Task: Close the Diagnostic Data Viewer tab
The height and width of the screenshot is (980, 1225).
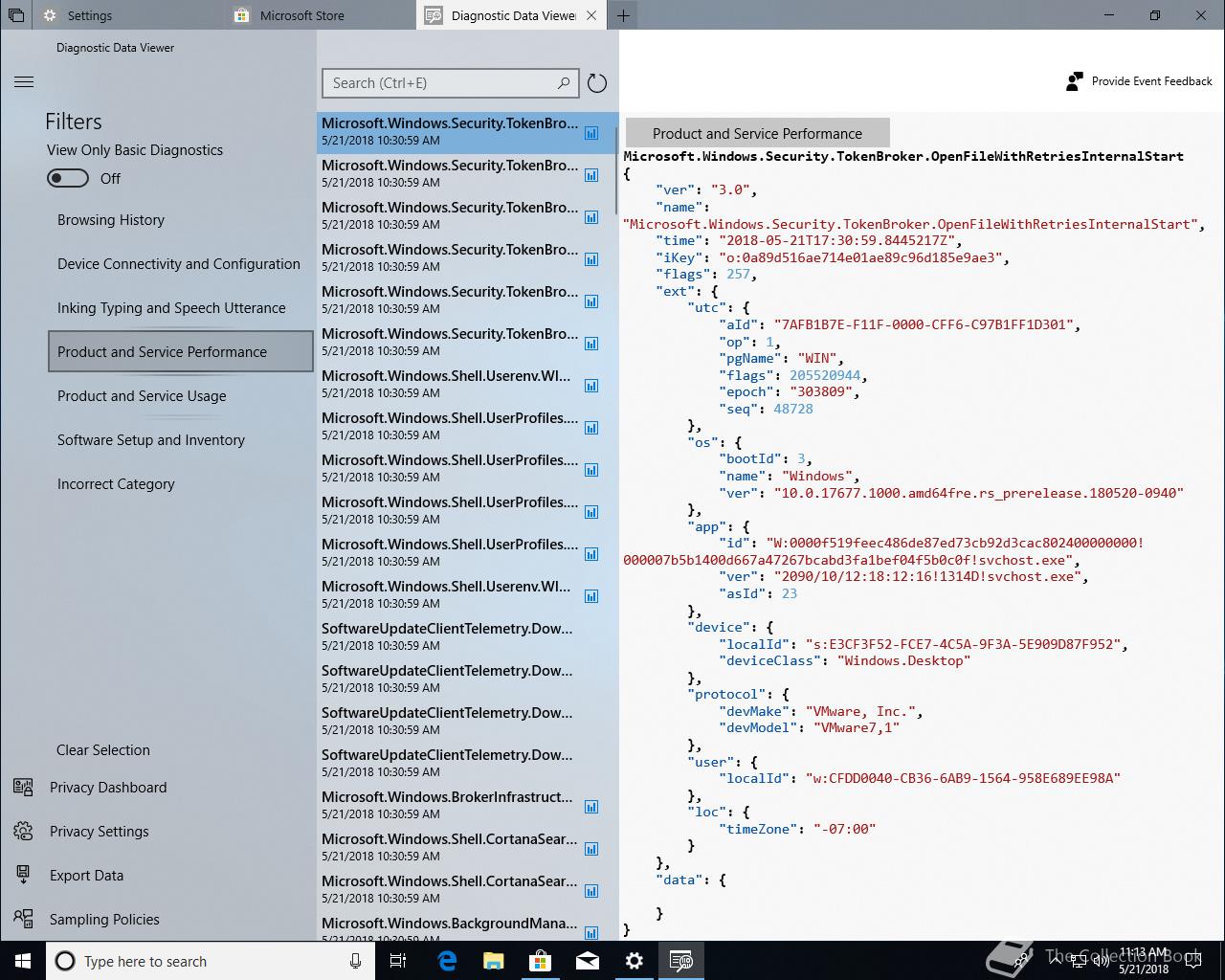Action: click(591, 15)
